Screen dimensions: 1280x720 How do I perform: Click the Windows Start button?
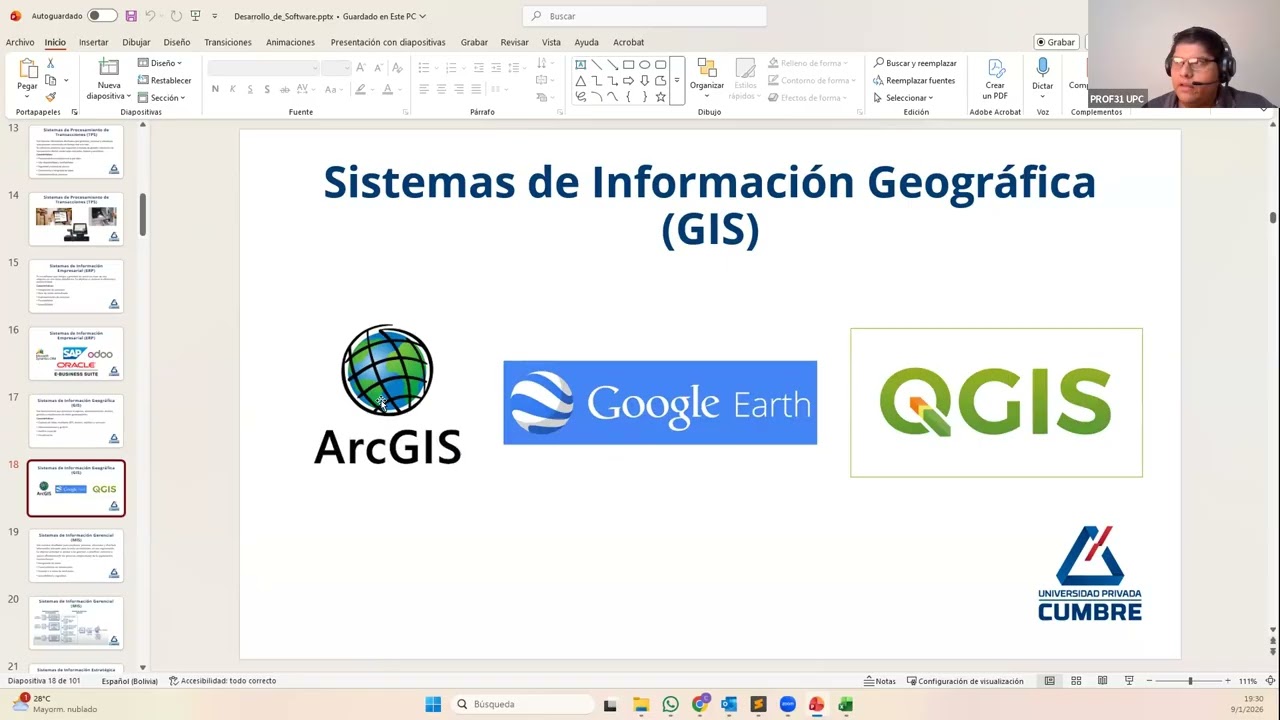[x=433, y=704]
